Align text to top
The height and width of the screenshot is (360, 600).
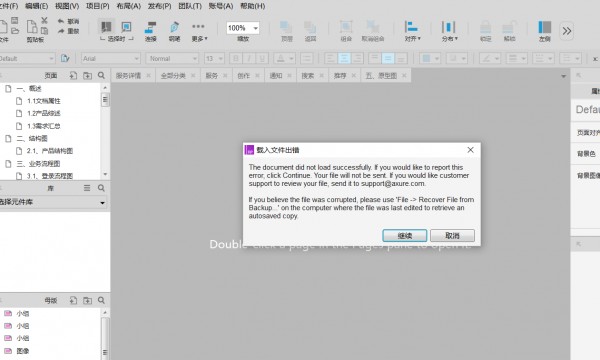tap(375, 59)
